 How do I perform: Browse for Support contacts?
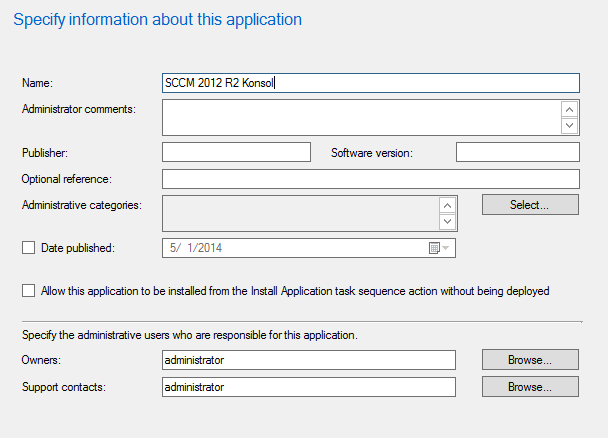pyautogui.click(x=530, y=386)
